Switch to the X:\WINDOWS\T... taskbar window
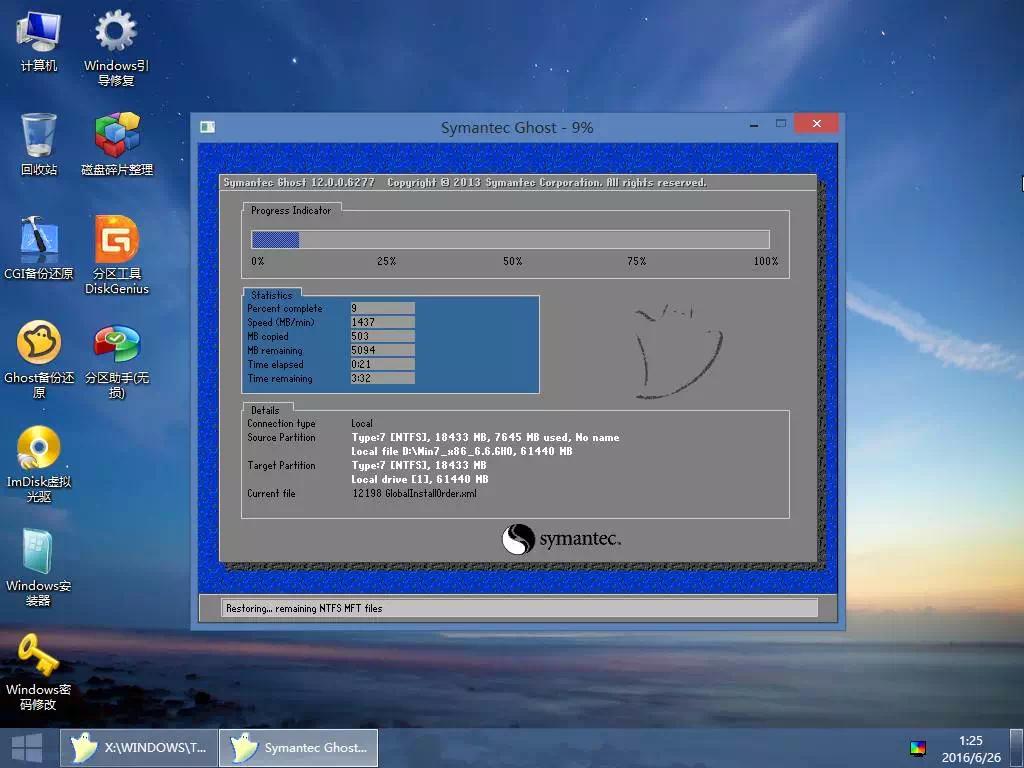This screenshot has height=768, width=1024. (x=137, y=747)
